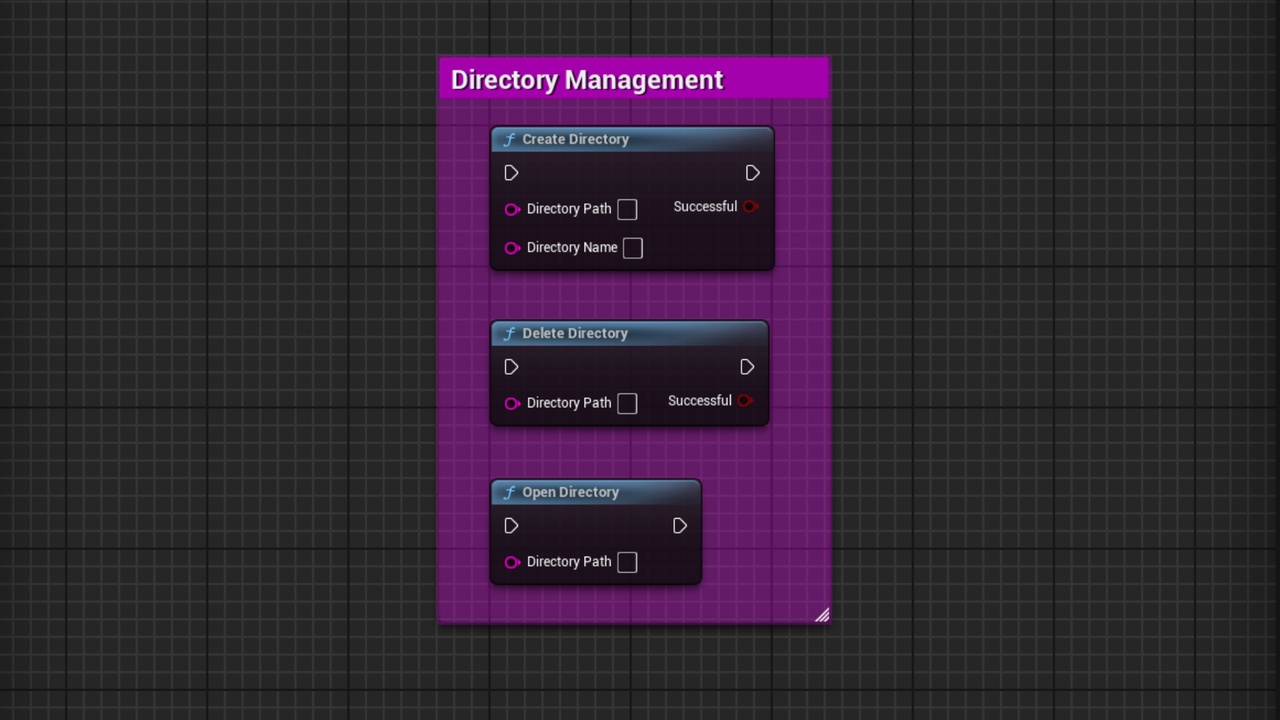Click the comment box resize handle
1280x720 pixels.
tap(822, 615)
